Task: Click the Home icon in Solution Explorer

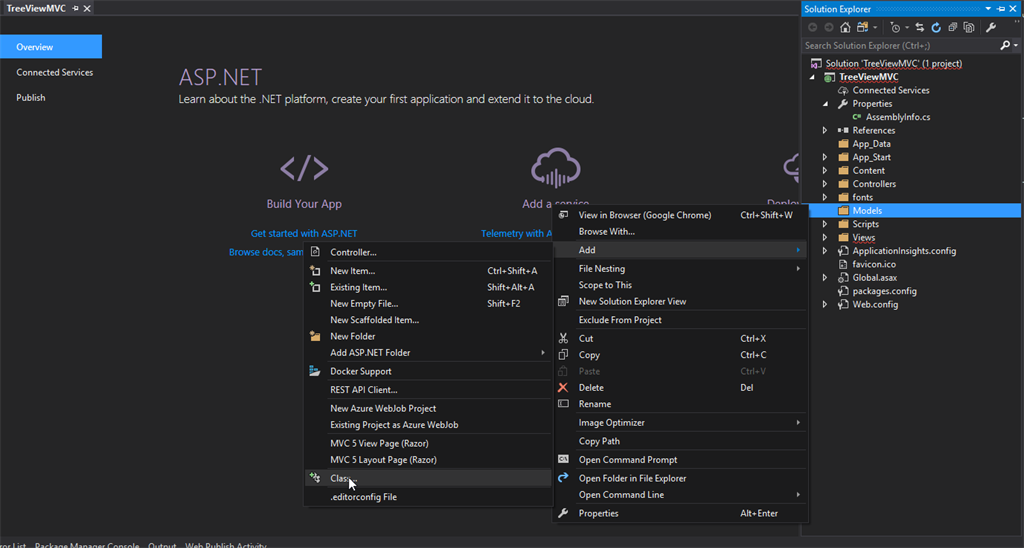Action: click(x=847, y=27)
